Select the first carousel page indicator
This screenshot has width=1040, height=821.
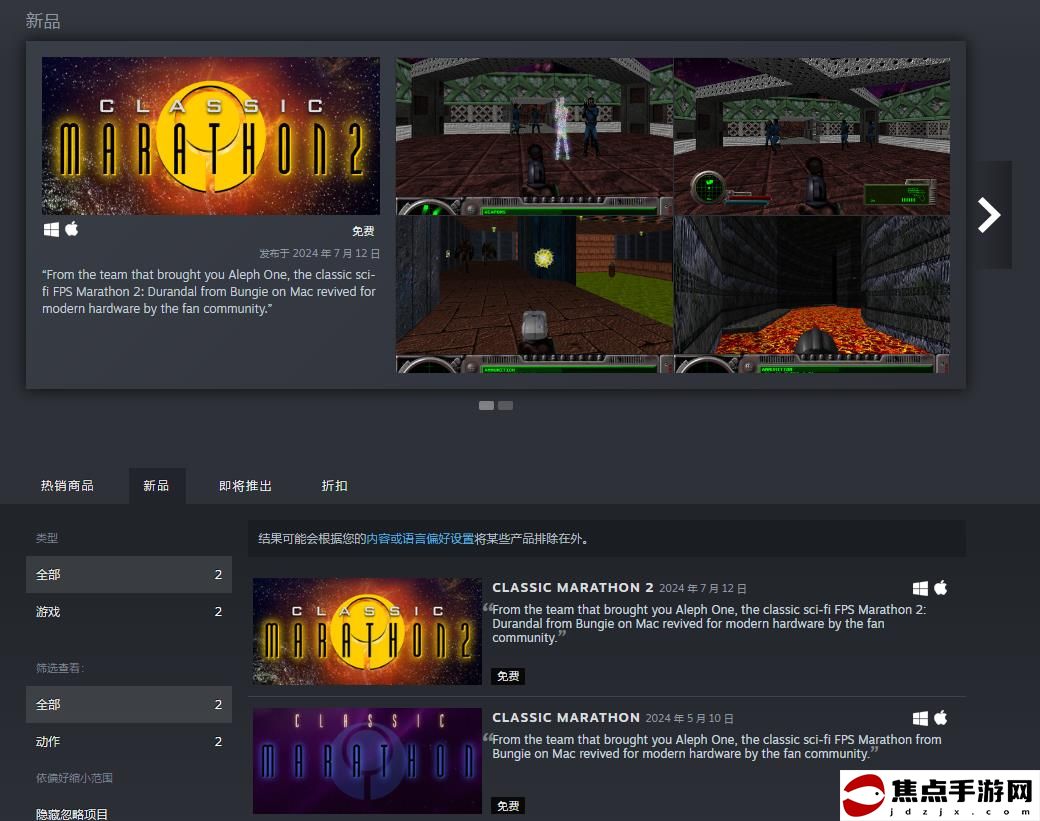[x=486, y=405]
